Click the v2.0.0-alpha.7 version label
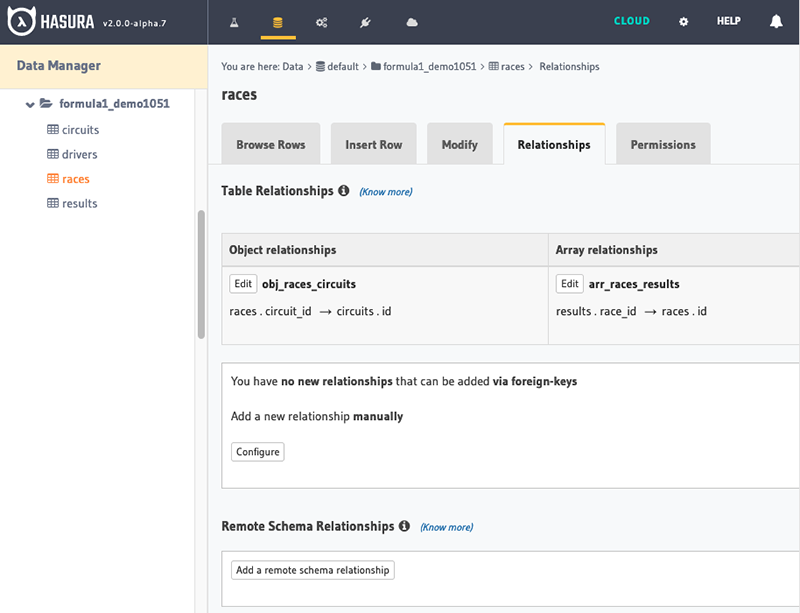800x613 pixels. [135, 23]
